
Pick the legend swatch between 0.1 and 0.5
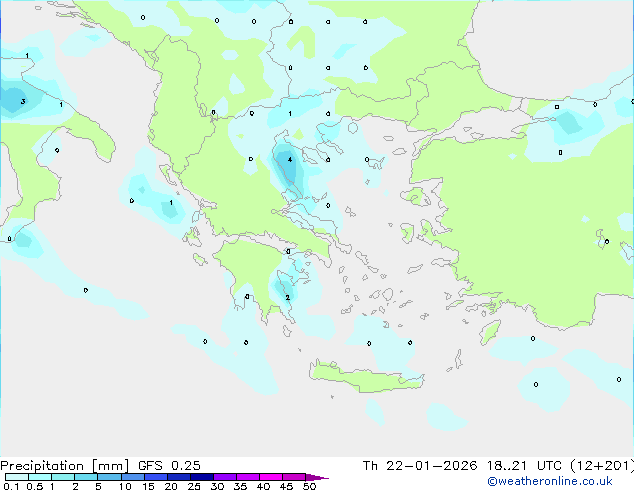point(17,477)
